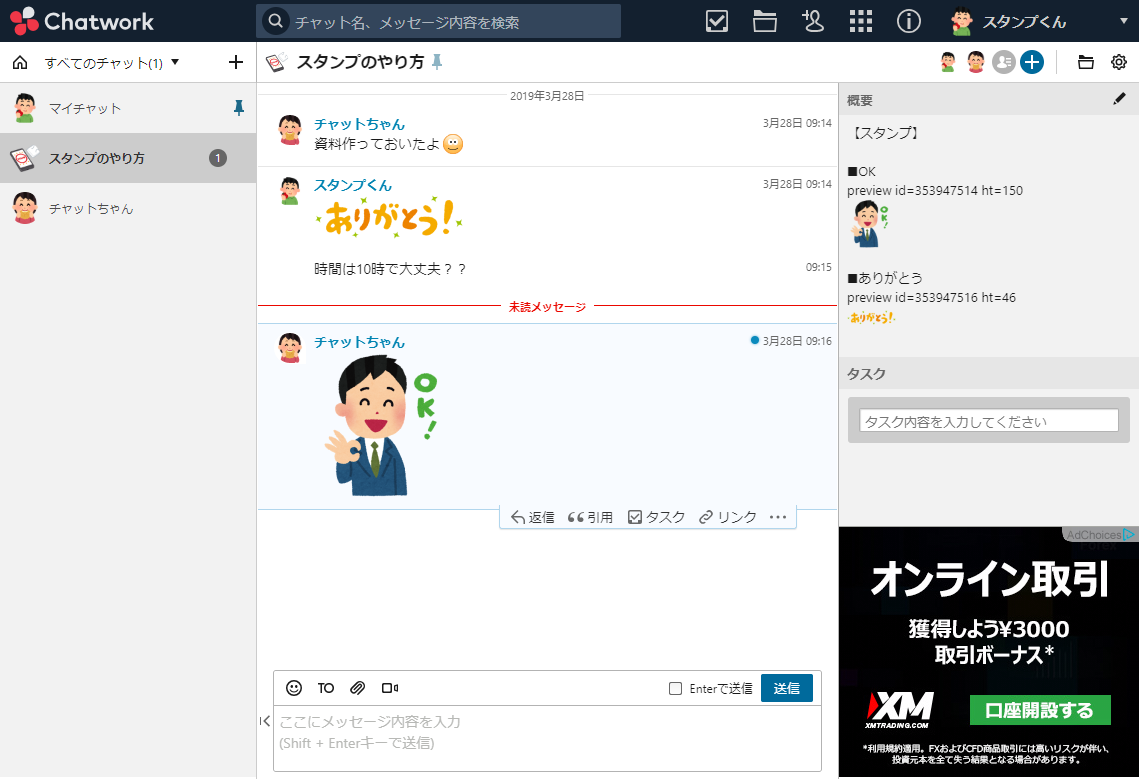Open task management from the top bar
1139x779 pixels.
716,21
